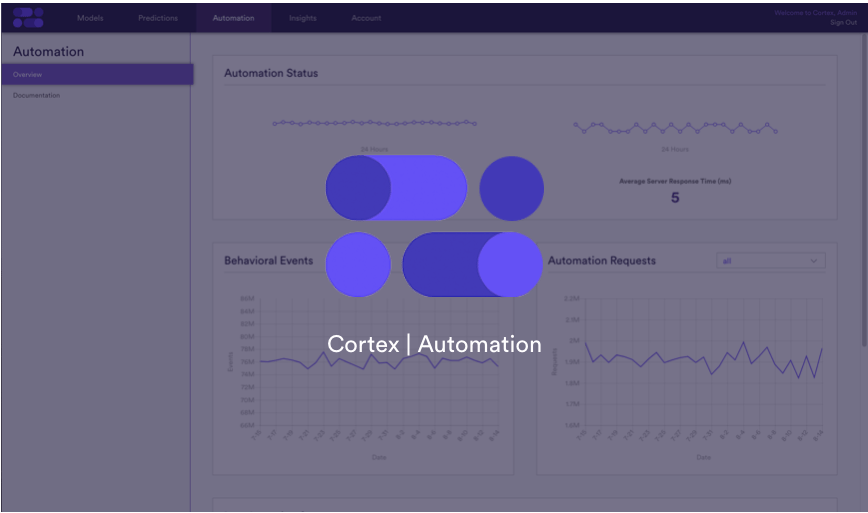Open the Predictions tab

click(x=158, y=18)
